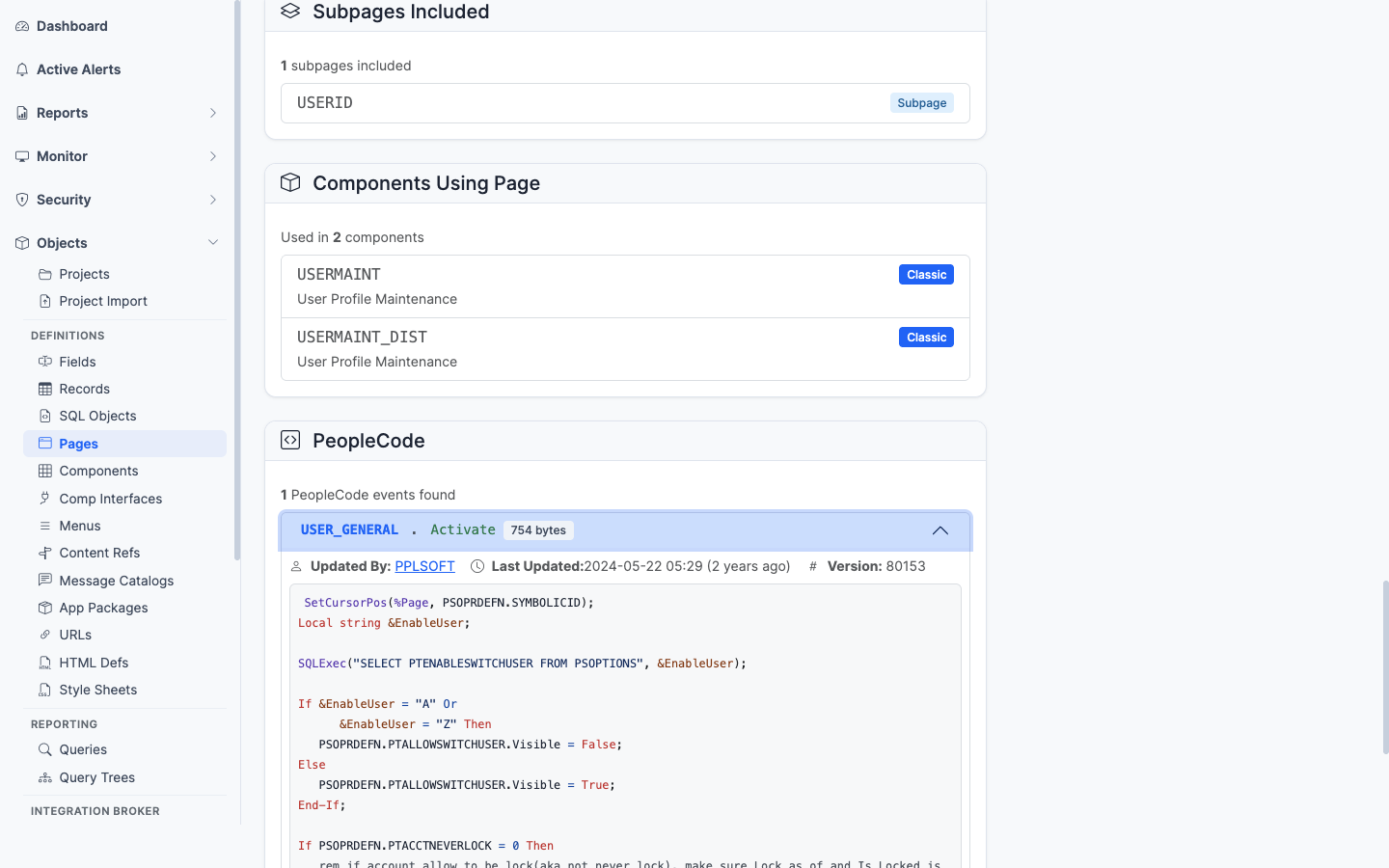The height and width of the screenshot is (868, 1389).
Task: Click the Content Refs signpost icon
Action: (45, 553)
